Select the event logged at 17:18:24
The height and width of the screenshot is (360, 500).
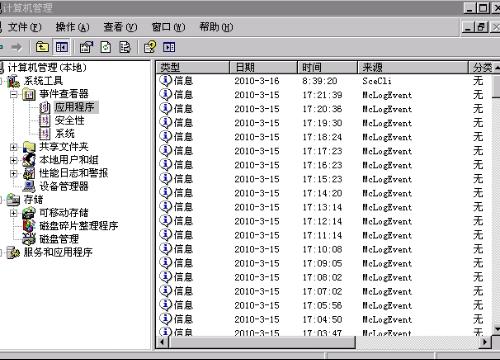coord(323,137)
